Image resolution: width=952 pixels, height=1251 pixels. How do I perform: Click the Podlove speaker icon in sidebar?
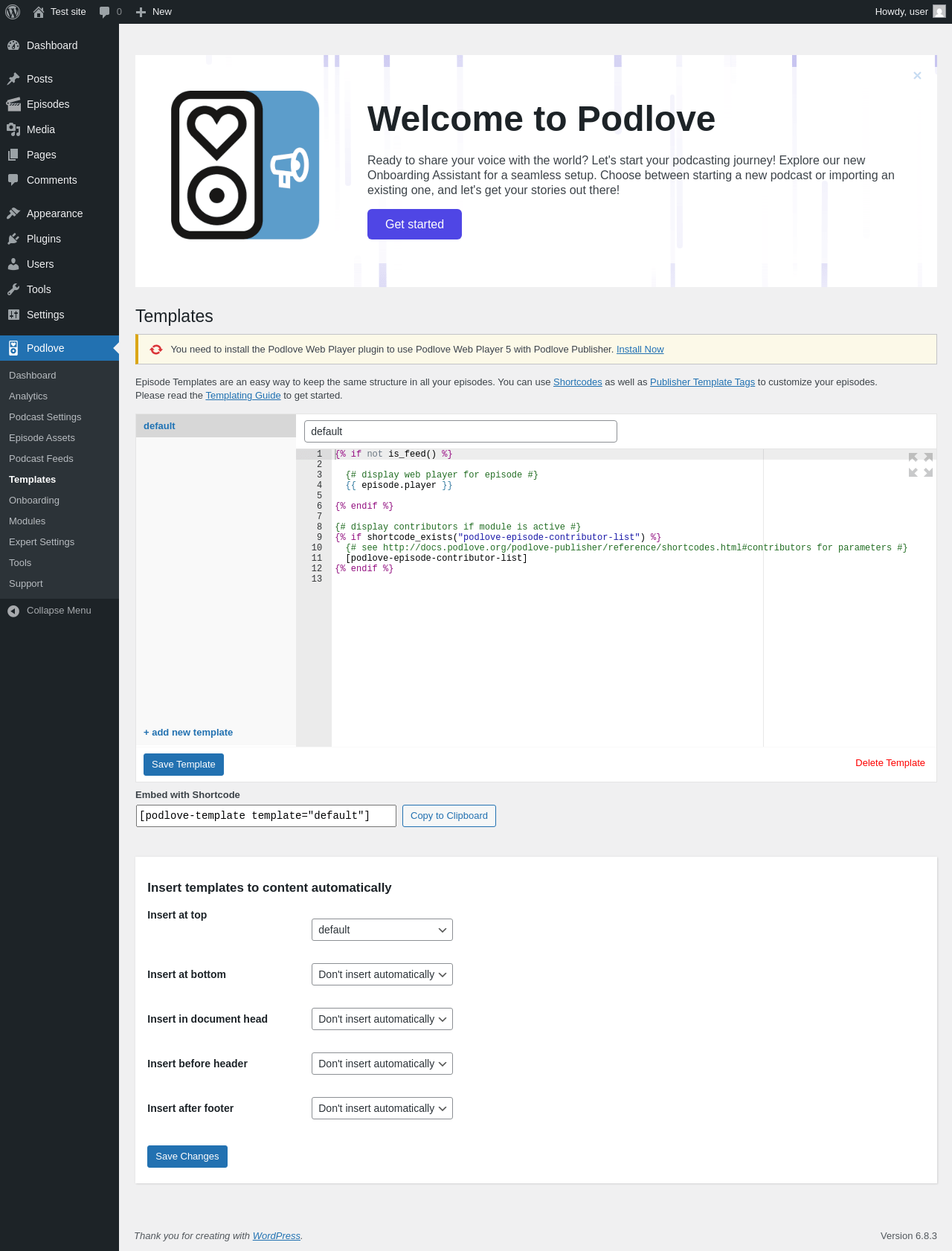point(13,348)
